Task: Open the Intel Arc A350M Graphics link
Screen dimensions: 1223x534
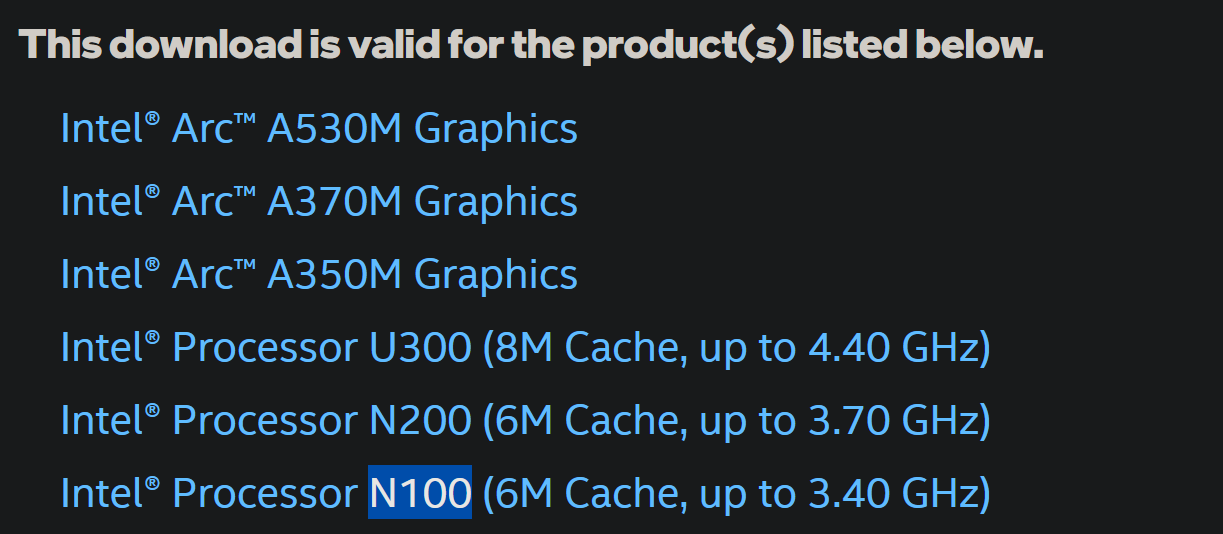Action: [x=319, y=275]
